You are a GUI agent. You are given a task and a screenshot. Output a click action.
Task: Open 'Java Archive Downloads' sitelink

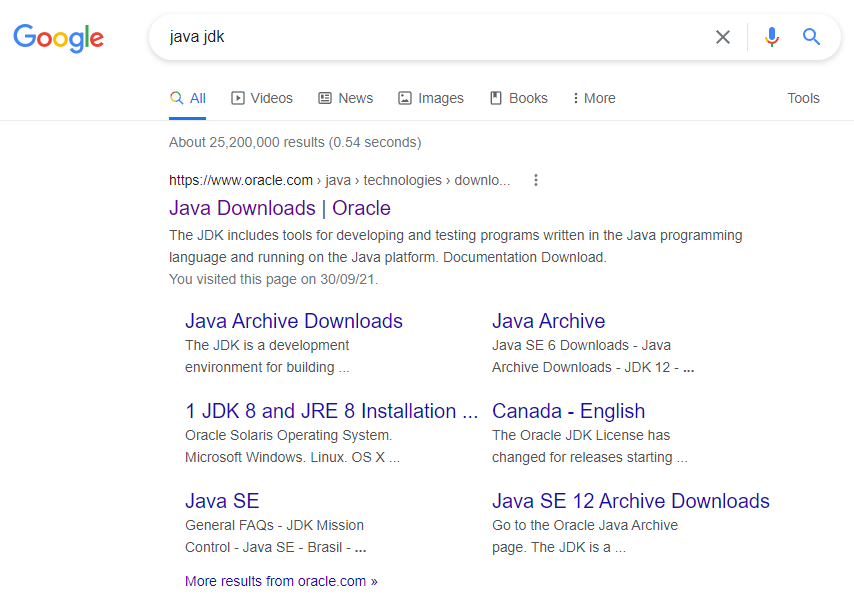(294, 321)
